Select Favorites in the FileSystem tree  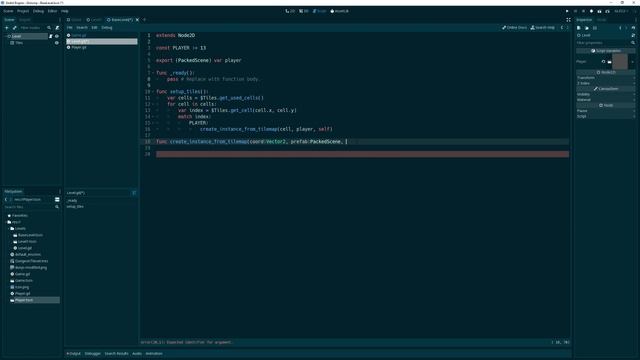coord(20,216)
